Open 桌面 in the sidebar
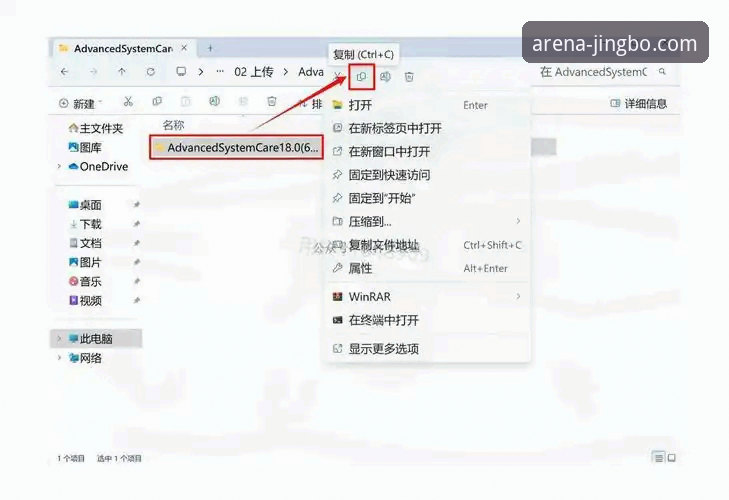The height and width of the screenshot is (500, 729). (x=85, y=205)
